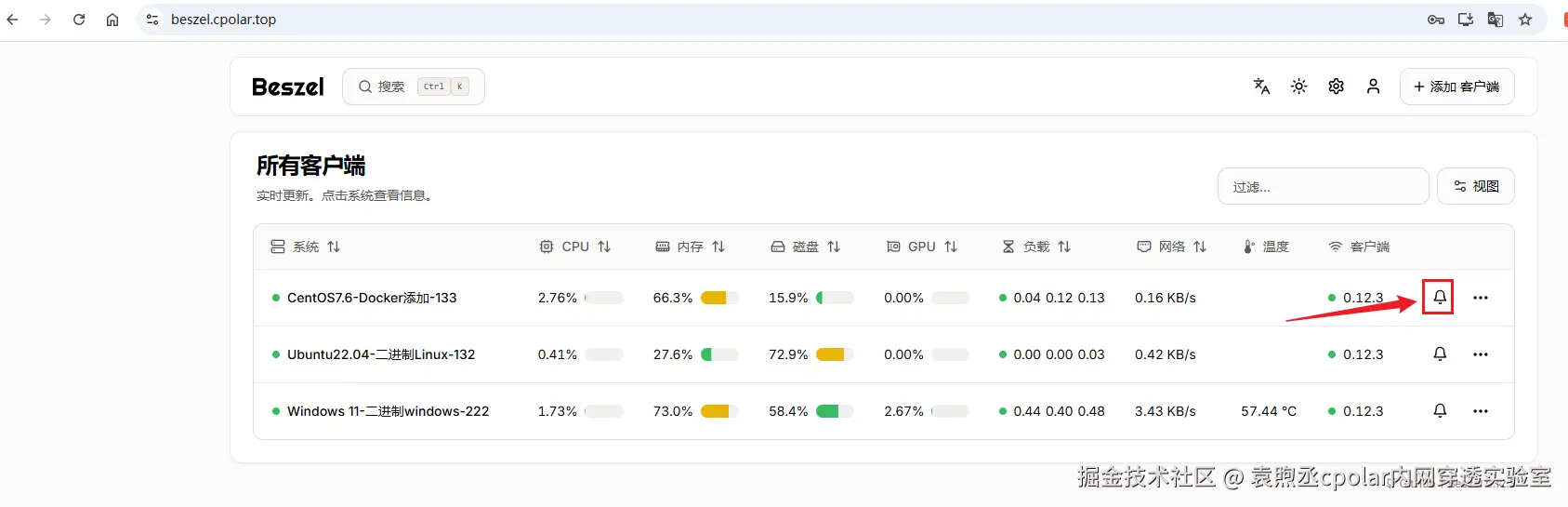The width and height of the screenshot is (1568, 507).
Task: Click network value 3.43 KB/s
Action: pyautogui.click(x=1166, y=411)
